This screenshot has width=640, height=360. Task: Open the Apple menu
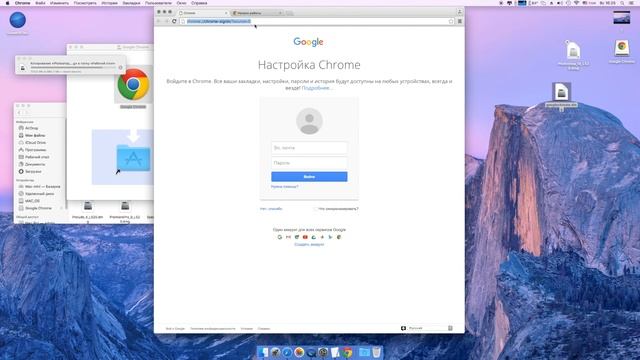(7, 3)
